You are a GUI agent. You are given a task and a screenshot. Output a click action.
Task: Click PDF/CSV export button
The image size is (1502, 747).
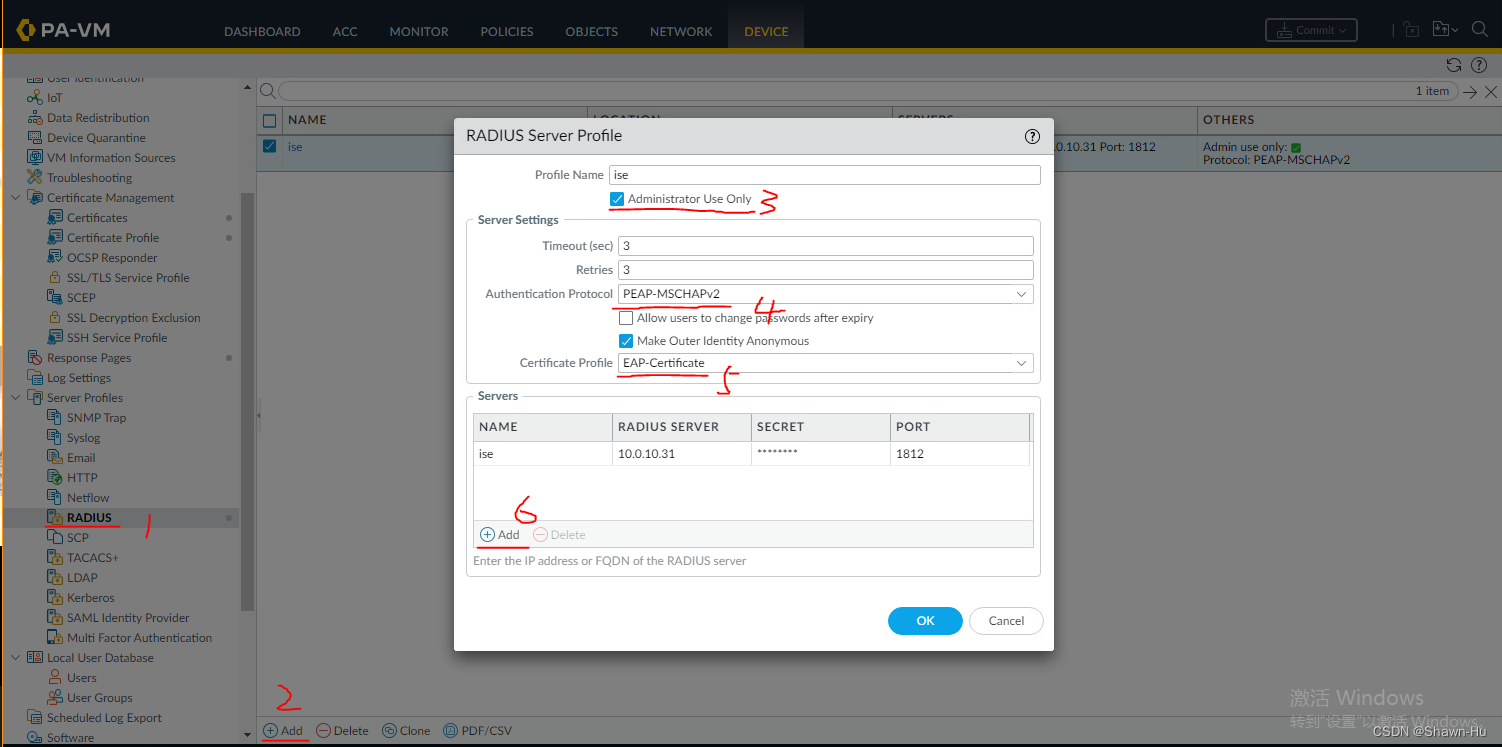tap(477, 731)
